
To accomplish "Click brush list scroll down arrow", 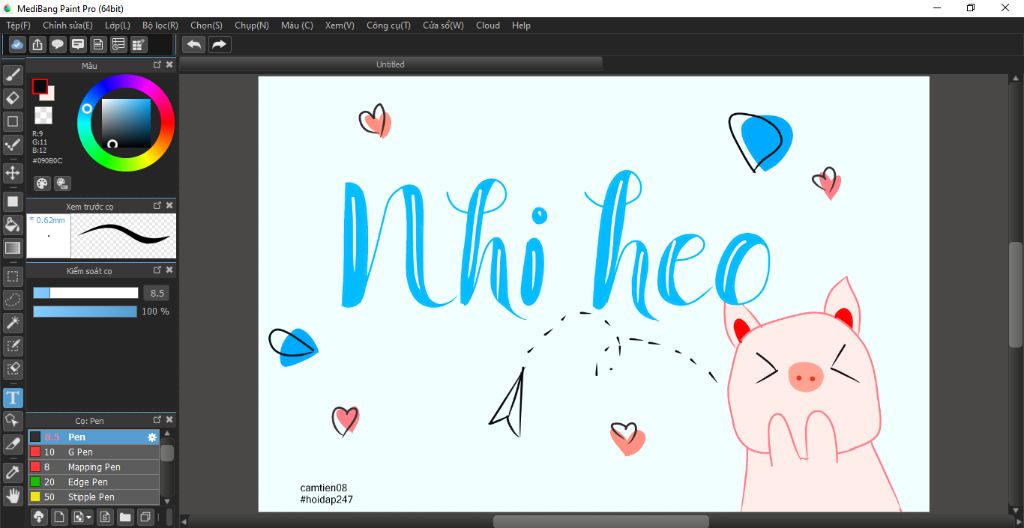I will pyautogui.click(x=167, y=501).
